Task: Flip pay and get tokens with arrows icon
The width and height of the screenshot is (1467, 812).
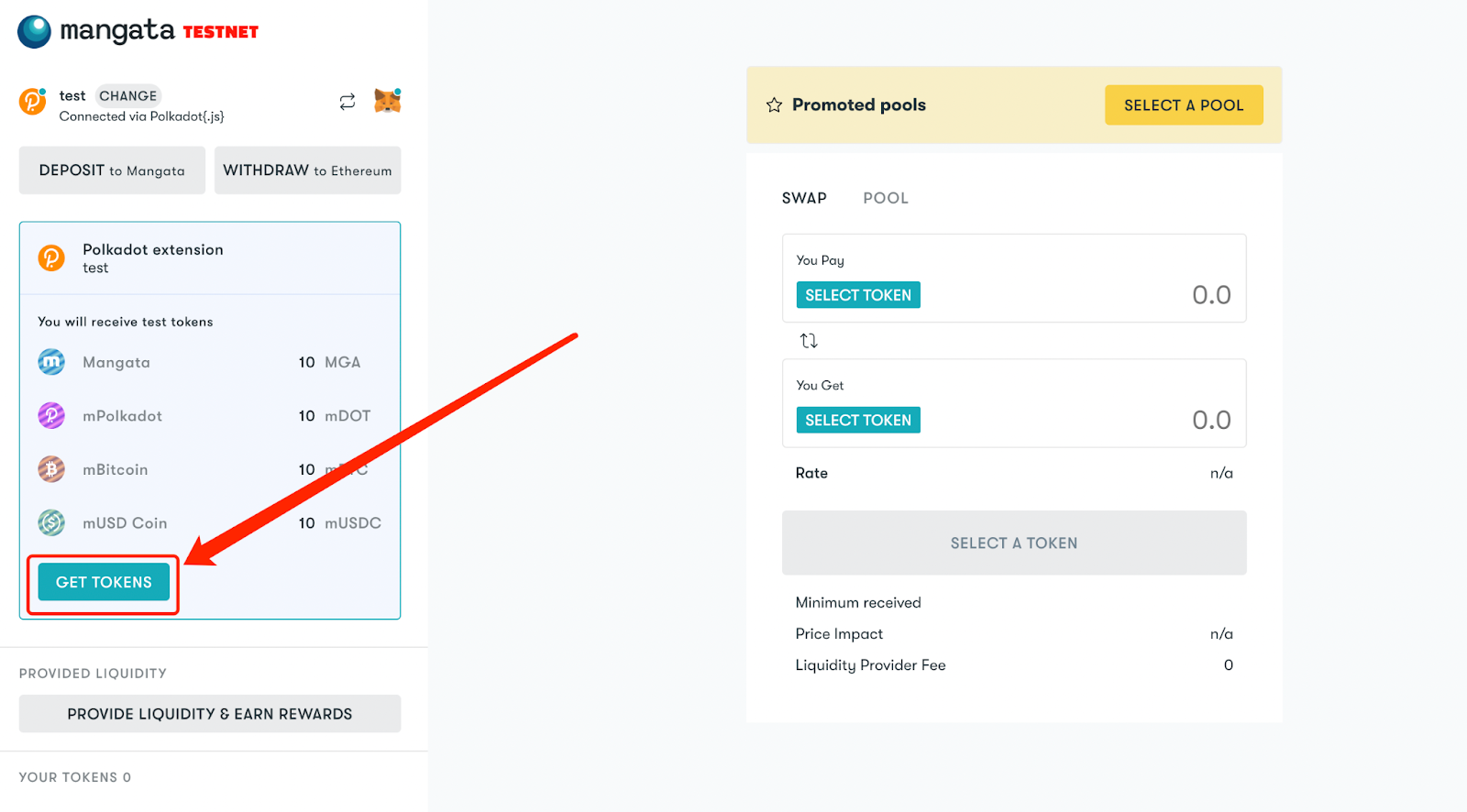Action: click(x=809, y=340)
